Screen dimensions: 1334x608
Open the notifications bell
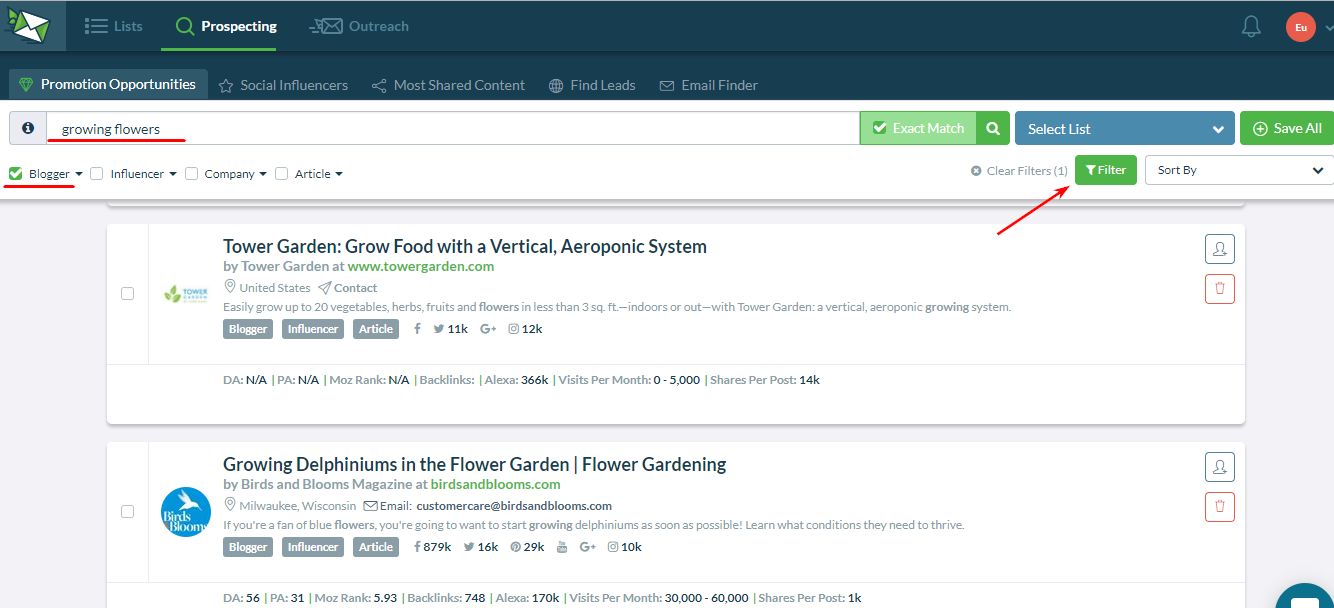1251,27
